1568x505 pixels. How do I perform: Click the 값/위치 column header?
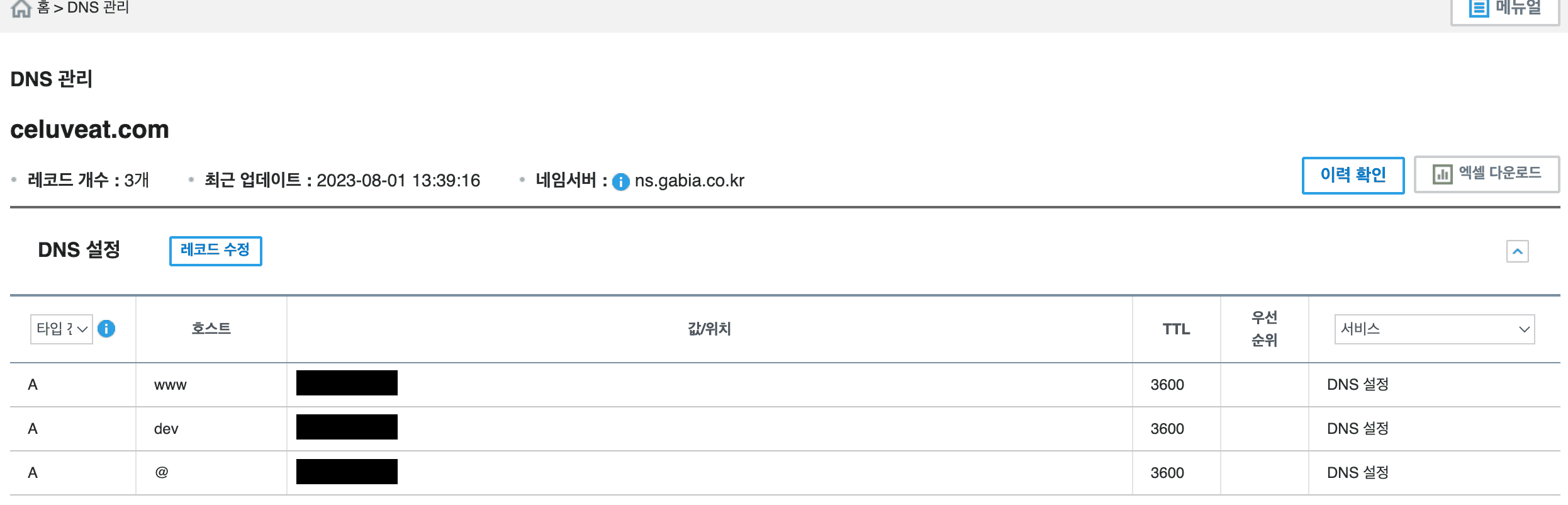click(x=709, y=329)
